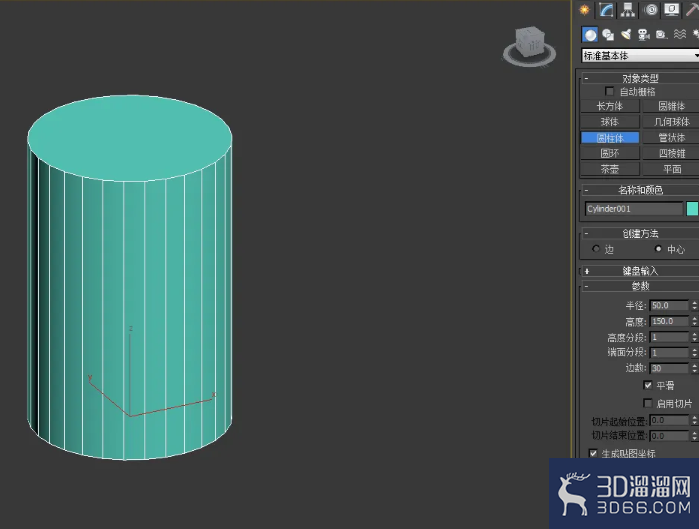Enable the 自动栅格 checkbox
This screenshot has height=529, width=699.
tap(609, 91)
